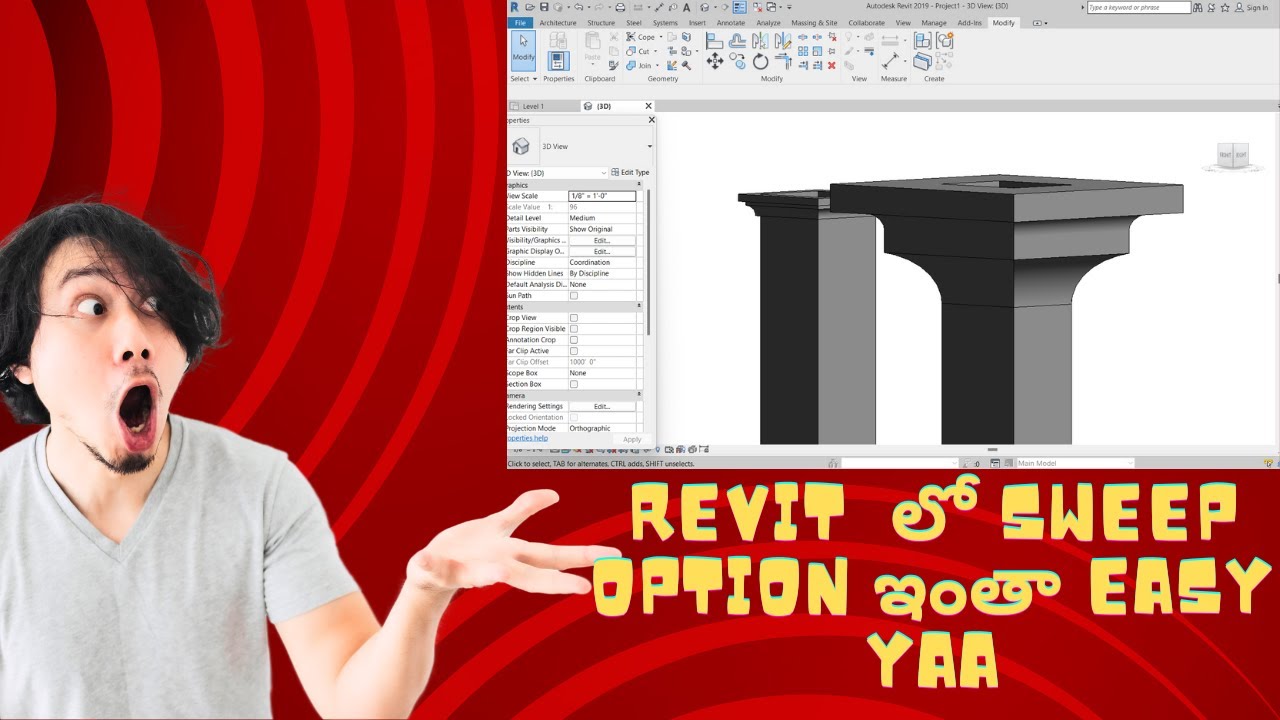Click the Text tool letter A icon
This screenshot has width=1280, height=720.
686,7
